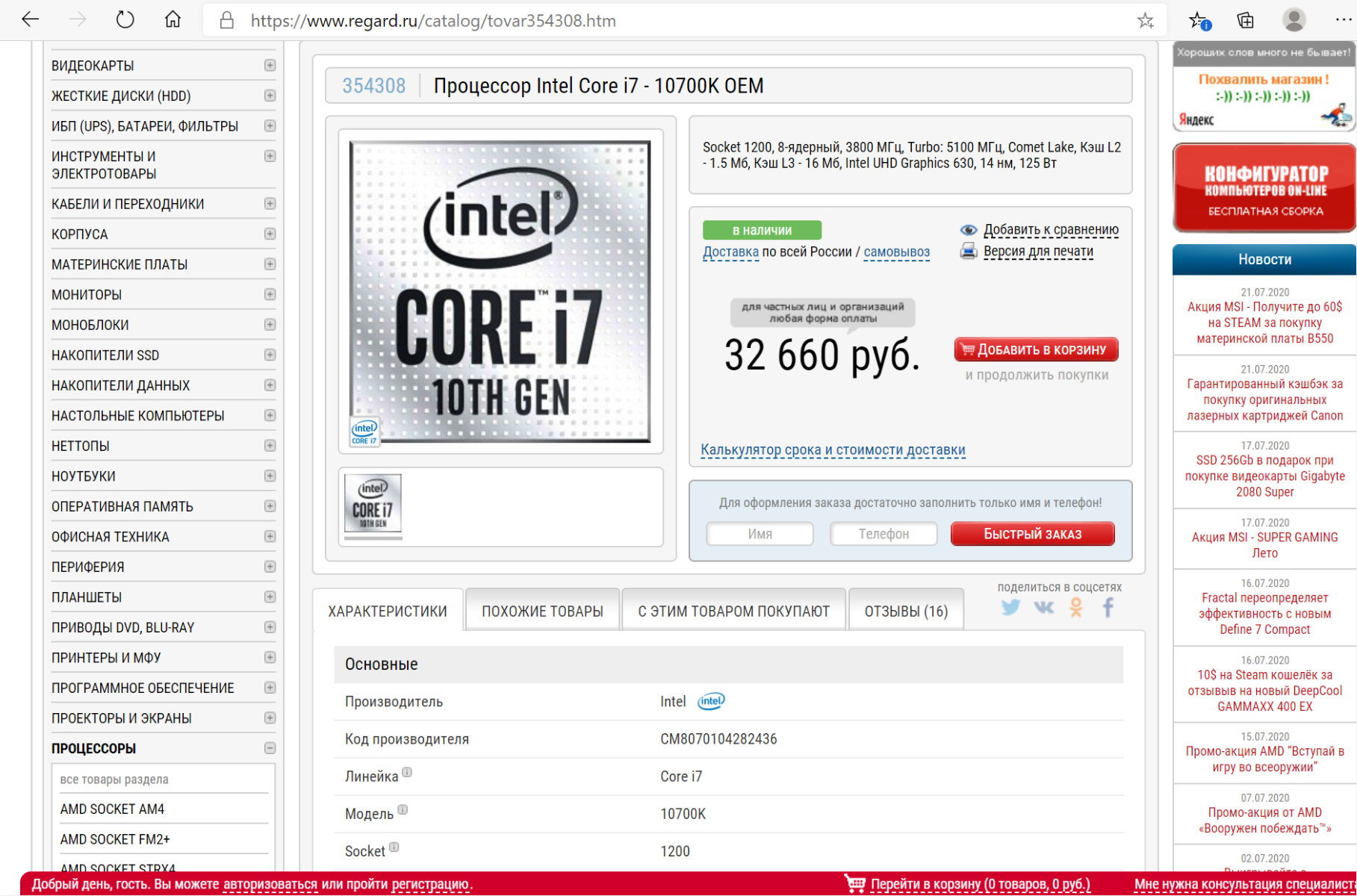The image size is (1357, 896).
Task: Open the browser profile avatar
Action: click(1294, 20)
